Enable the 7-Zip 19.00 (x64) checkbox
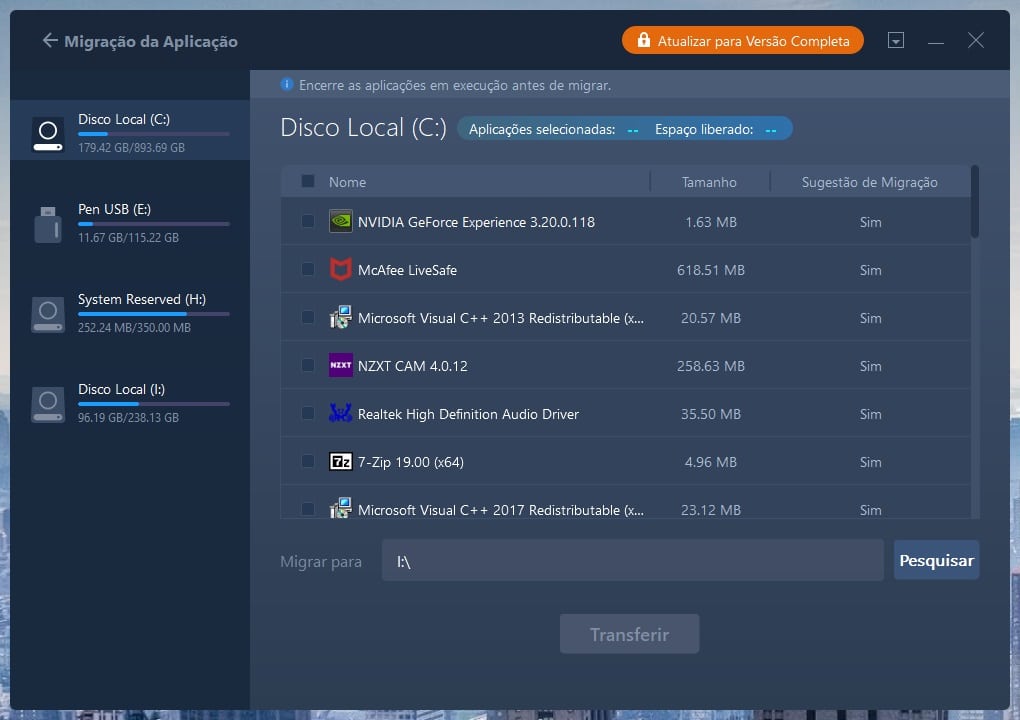Image resolution: width=1020 pixels, height=720 pixels. click(308, 462)
